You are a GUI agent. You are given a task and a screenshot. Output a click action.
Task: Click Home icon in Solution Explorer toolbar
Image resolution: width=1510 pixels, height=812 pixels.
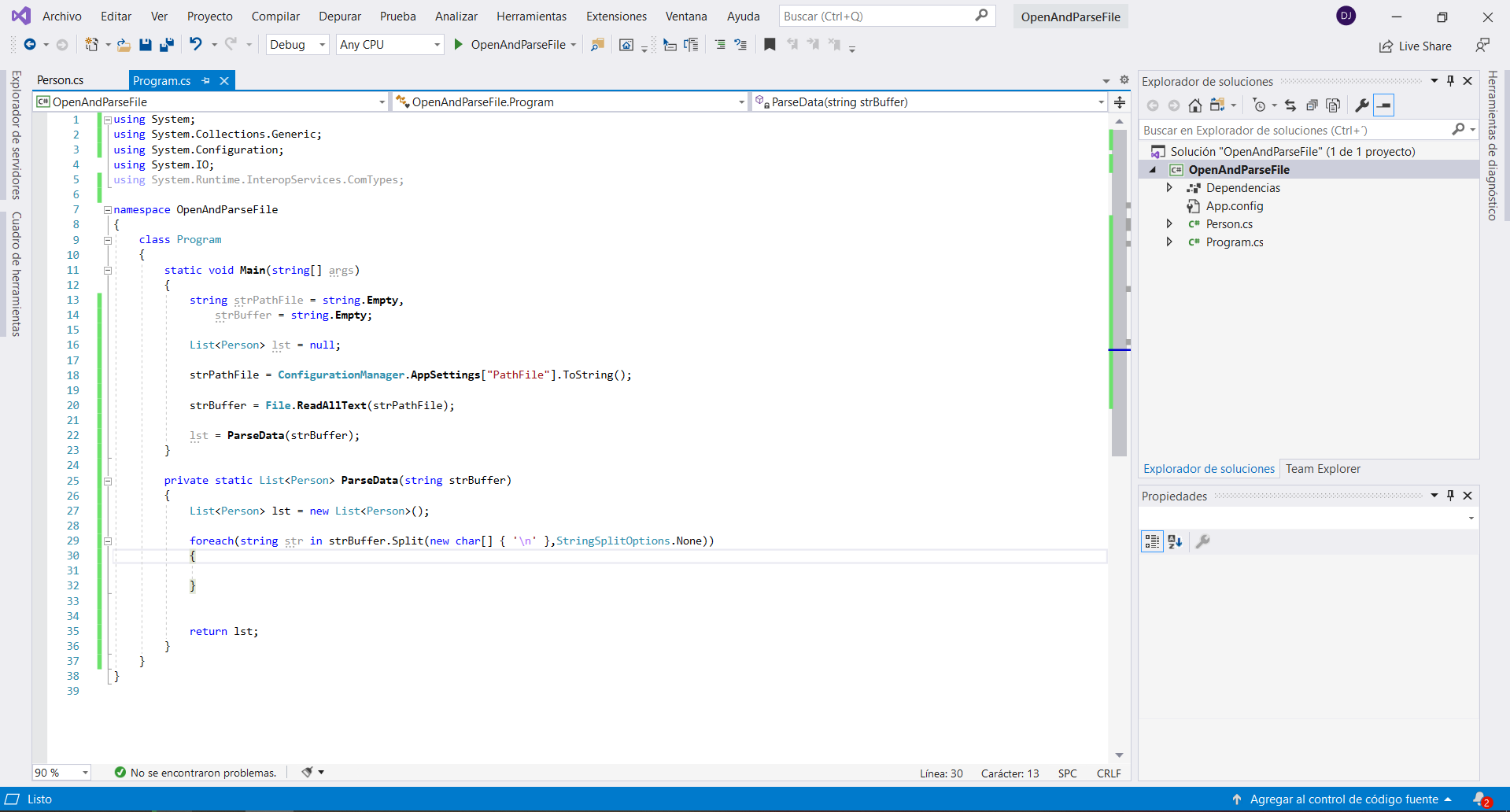click(x=1194, y=105)
